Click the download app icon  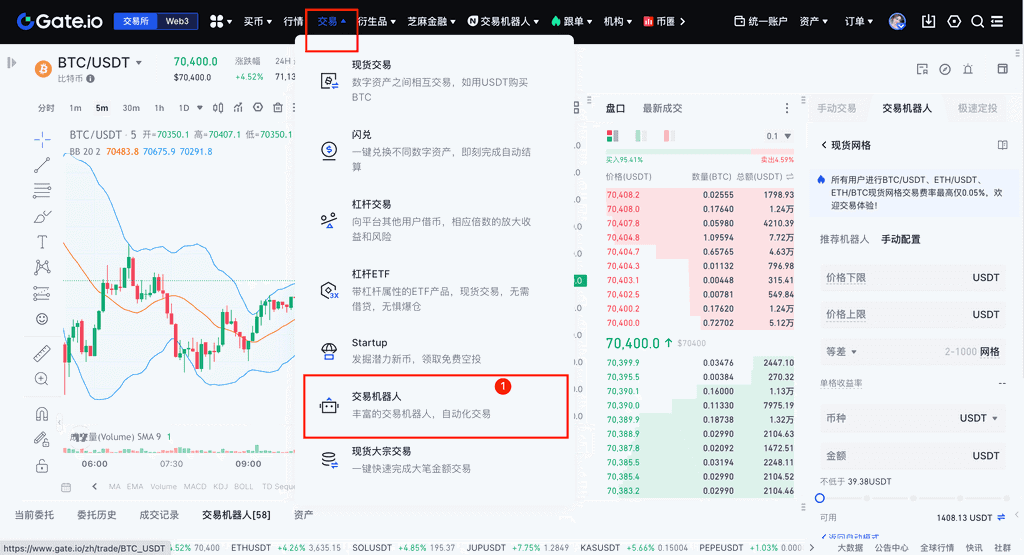[928, 21]
